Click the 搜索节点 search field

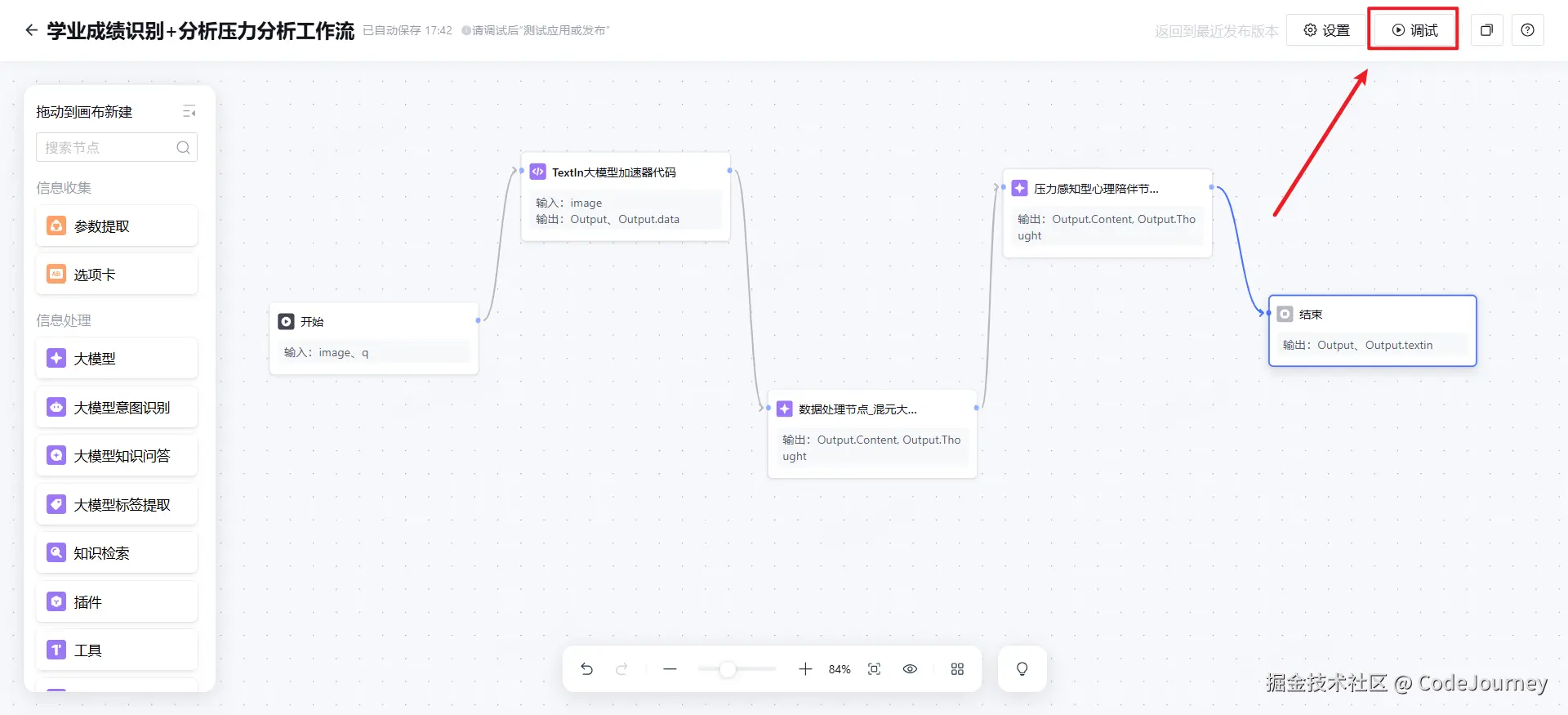pos(109,147)
